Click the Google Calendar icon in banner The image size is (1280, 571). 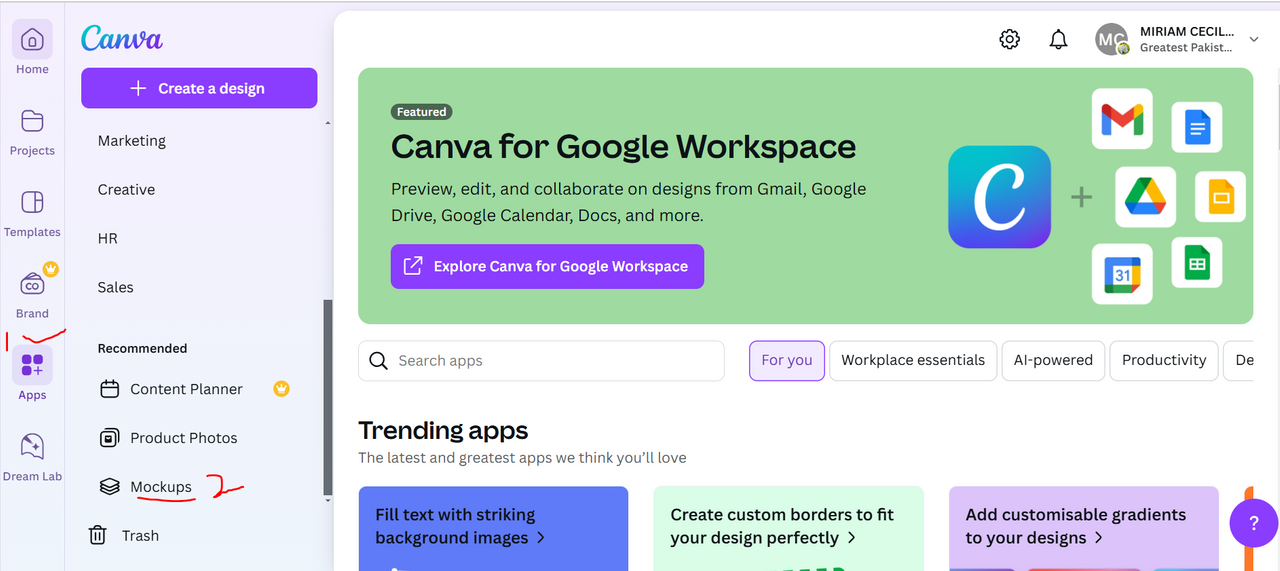pyautogui.click(x=1122, y=273)
